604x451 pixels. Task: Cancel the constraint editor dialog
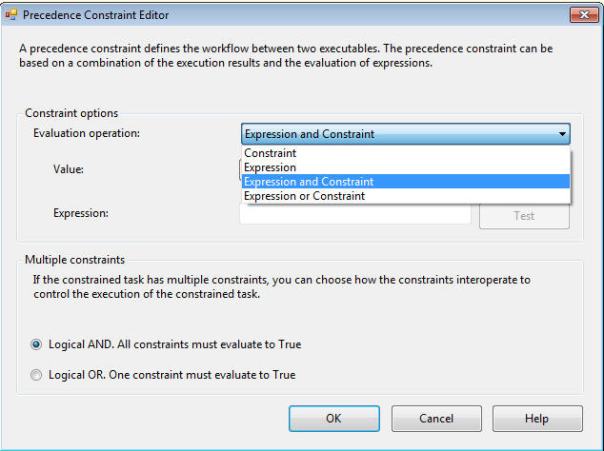pos(431,420)
